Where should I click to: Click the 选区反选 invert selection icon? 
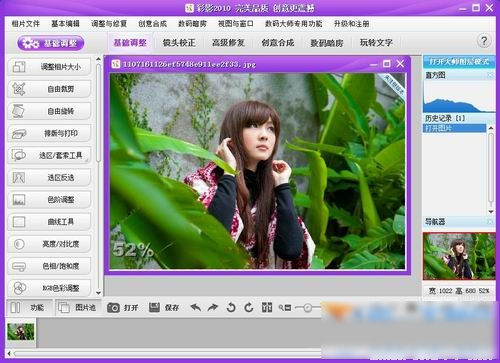point(19,177)
